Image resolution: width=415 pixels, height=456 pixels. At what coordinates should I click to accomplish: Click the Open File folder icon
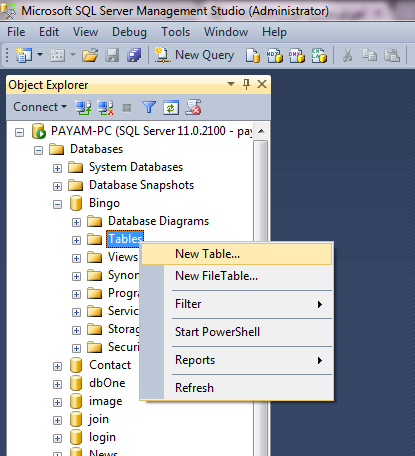pyautogui.click(x=90, y=55)
